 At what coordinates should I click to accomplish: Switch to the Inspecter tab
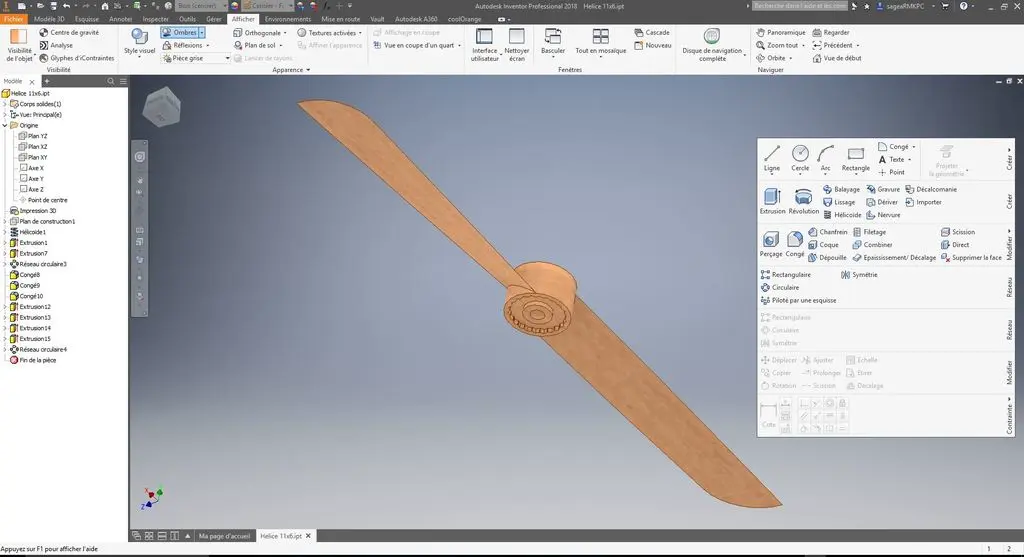[155, 19]
